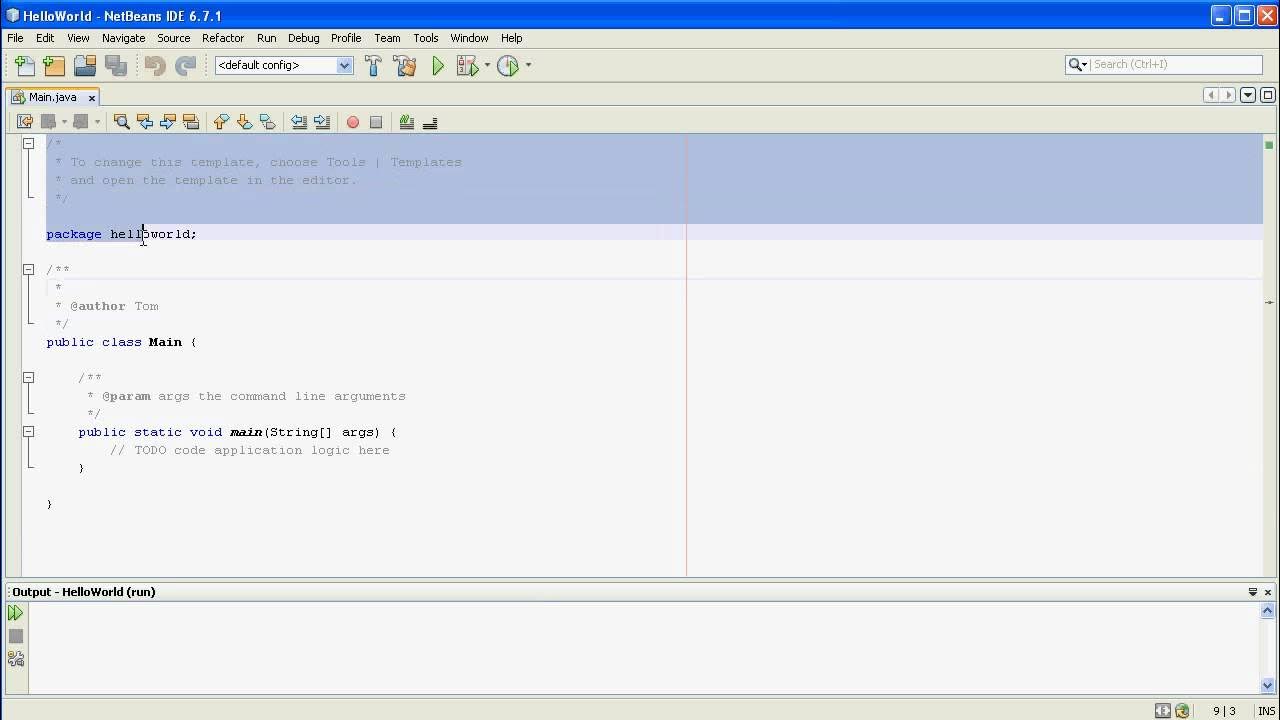Click the Redo arrow icon
The height and width of the screenshot is (720, 1280).
pos(186,65)
